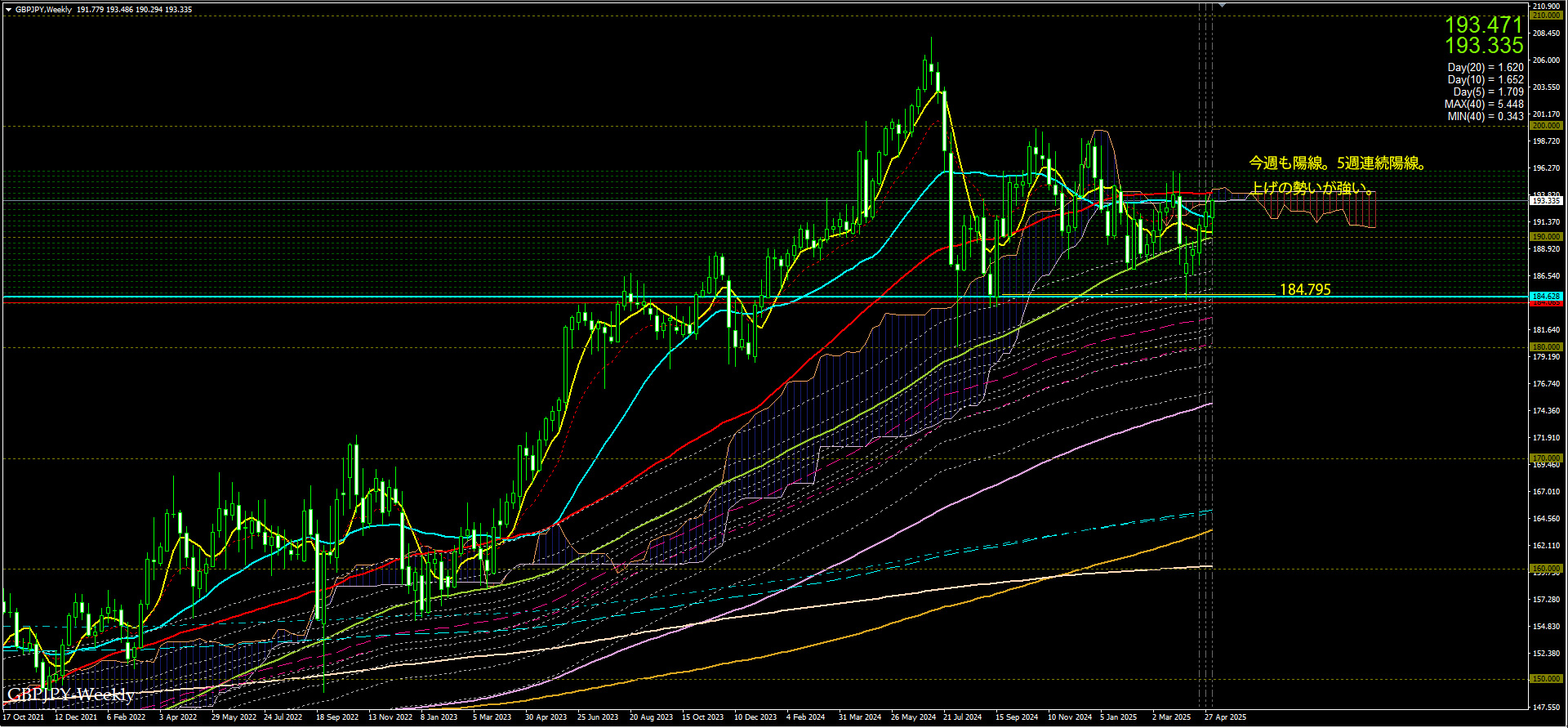Click the 21 Jul 2024 date label
The height and width of the screenshot is (728, 1568).
[x=962, y=717]
